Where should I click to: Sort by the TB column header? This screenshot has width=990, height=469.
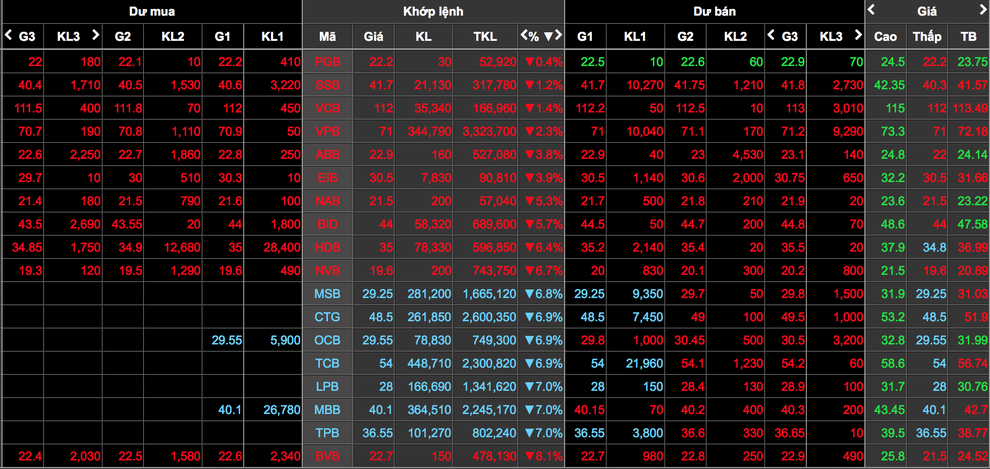tap(968, 37)
